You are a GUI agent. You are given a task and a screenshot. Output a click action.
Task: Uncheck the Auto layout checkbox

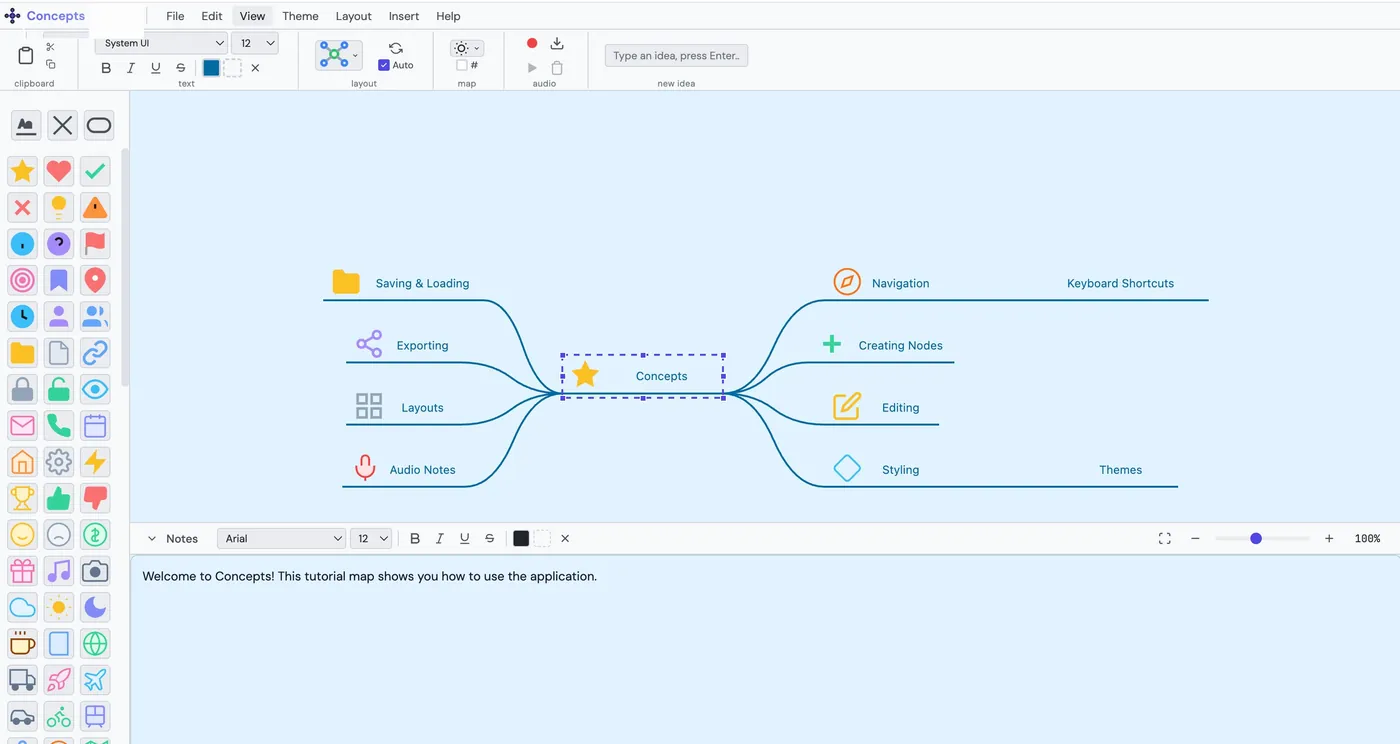384,65
